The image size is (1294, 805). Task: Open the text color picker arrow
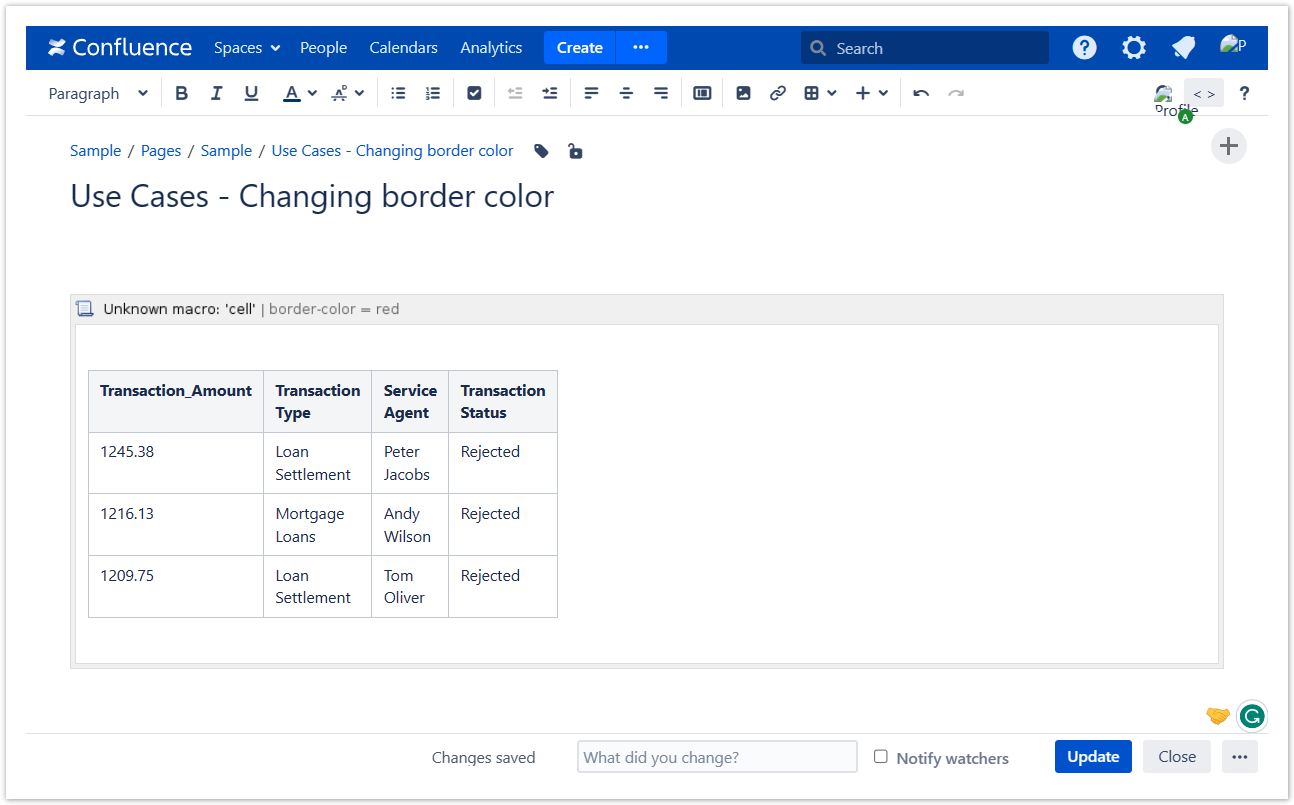pyautogui.click(x=313, y=93)
